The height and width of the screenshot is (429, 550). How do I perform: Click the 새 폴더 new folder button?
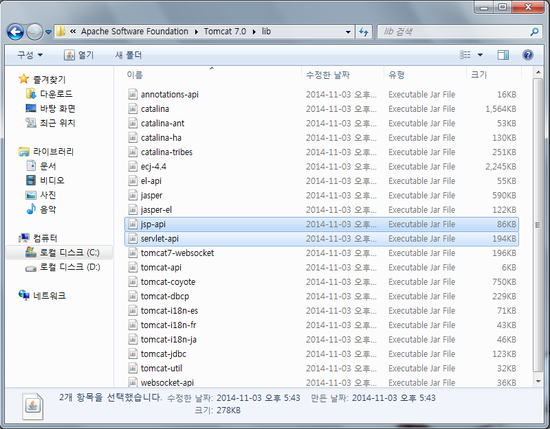click(x=128, y=55)
